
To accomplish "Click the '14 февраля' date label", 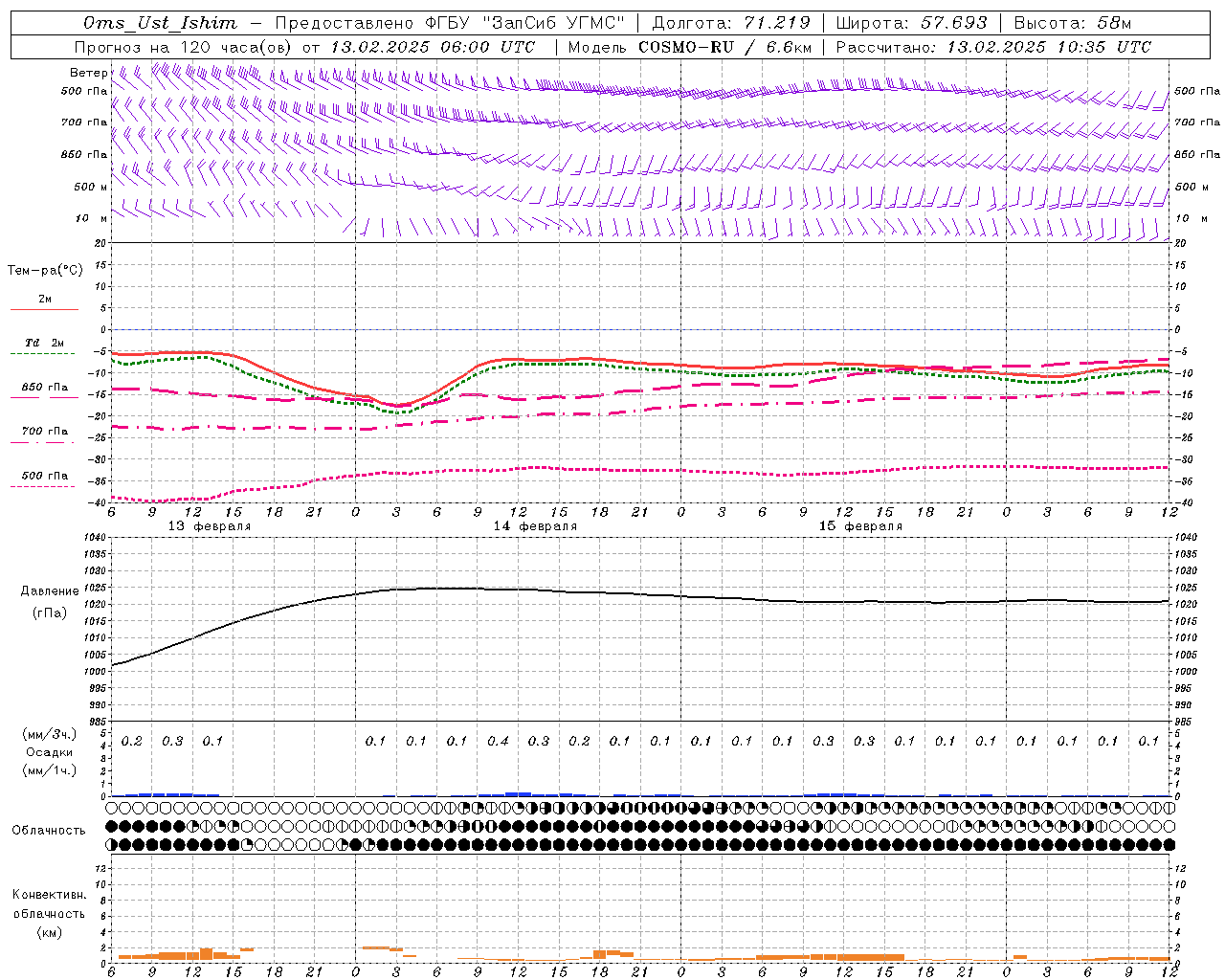I will [x=535, y=526].
